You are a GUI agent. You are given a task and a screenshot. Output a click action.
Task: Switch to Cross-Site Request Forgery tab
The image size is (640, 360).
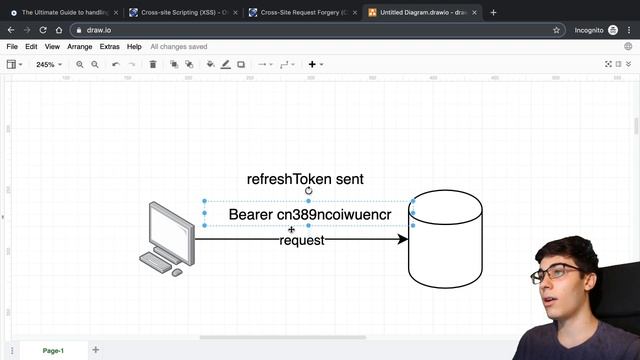tap(303, 13)
